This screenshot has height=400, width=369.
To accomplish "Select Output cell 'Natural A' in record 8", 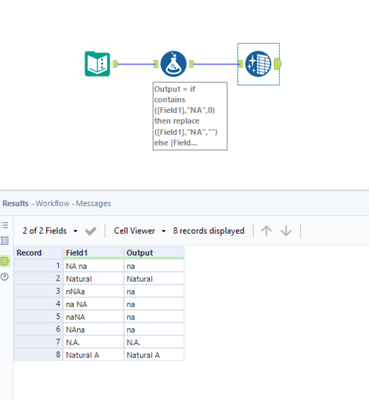I will click(x=154, y=355).
